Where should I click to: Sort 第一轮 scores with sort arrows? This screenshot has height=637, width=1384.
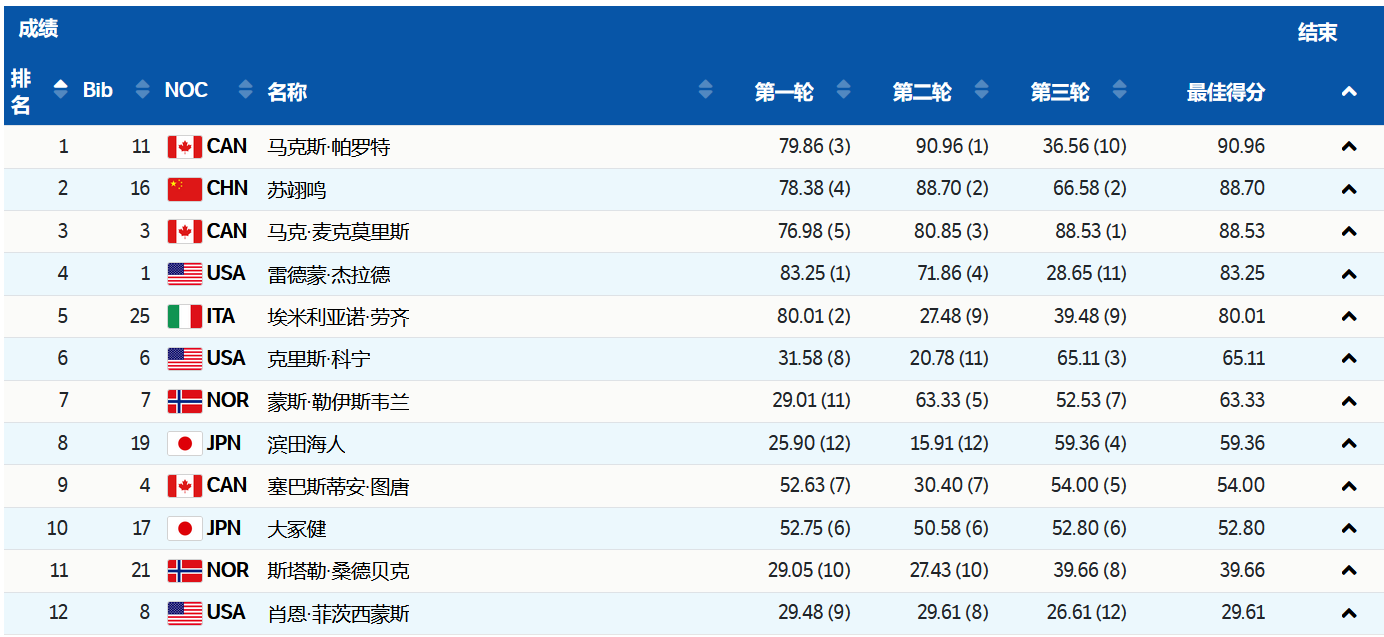(x=844, y=89)
